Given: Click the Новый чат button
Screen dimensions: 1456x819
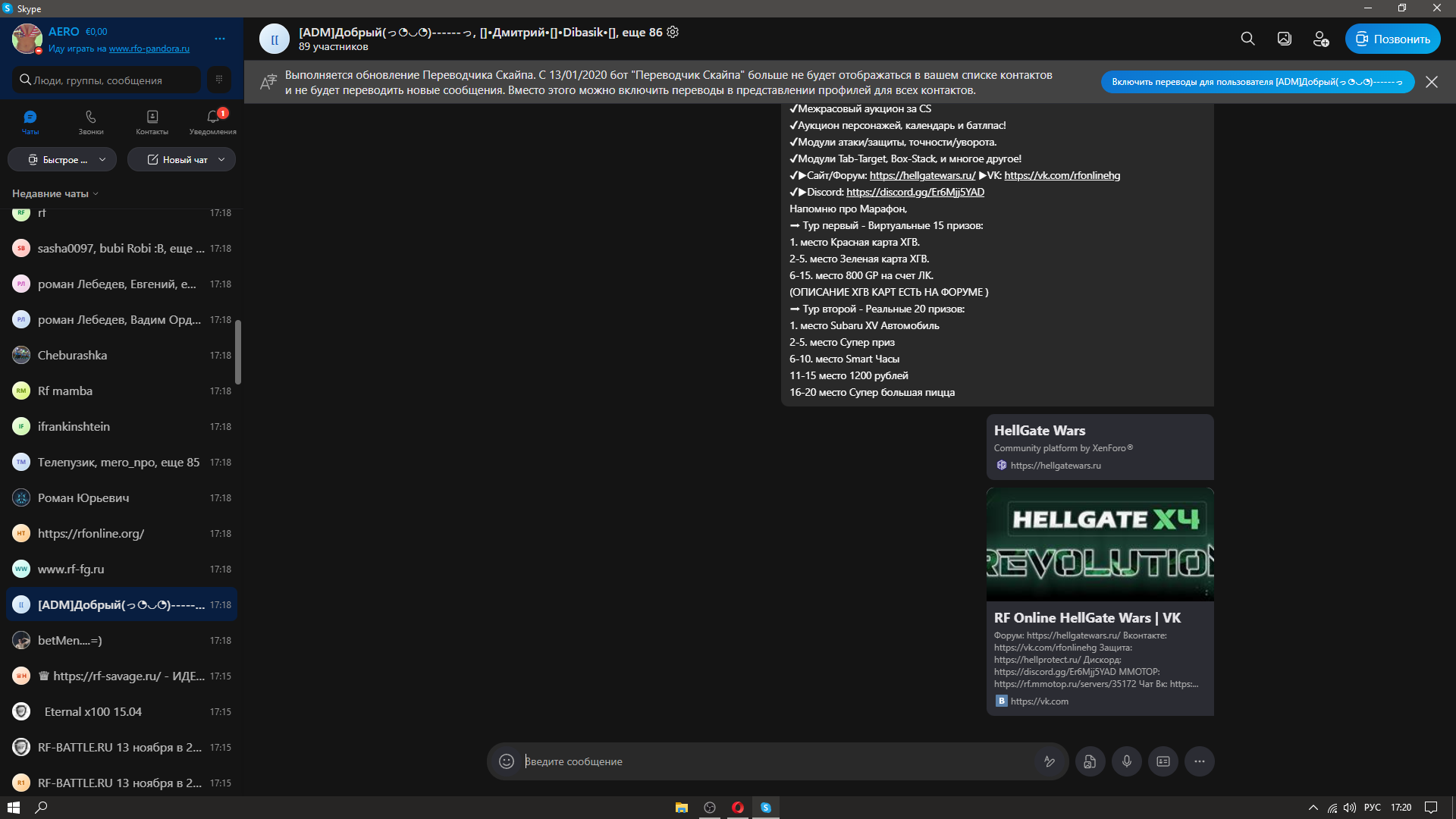Looking at the screenshot, I should [x=177, y=159].
